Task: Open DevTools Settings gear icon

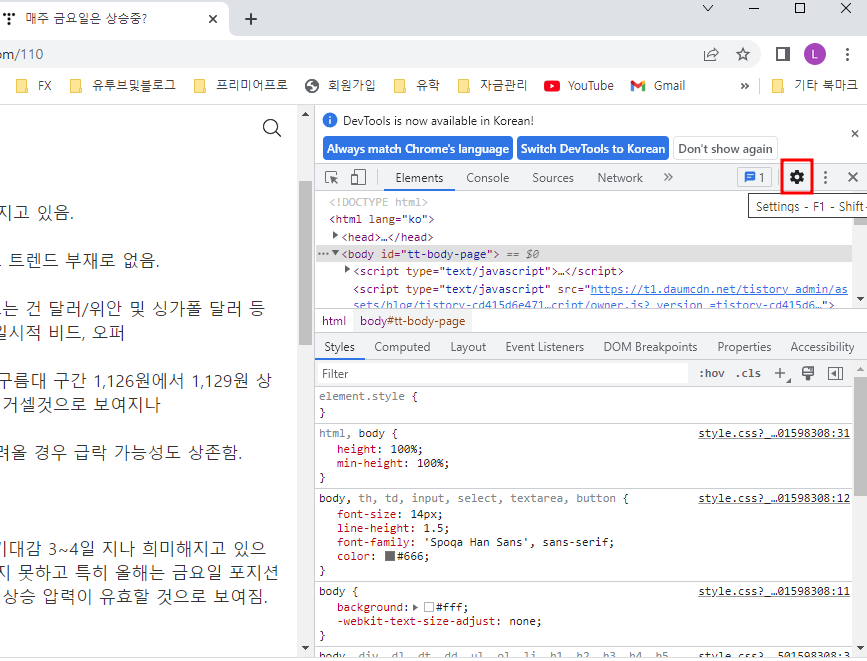Action: (x=796, y=177)
